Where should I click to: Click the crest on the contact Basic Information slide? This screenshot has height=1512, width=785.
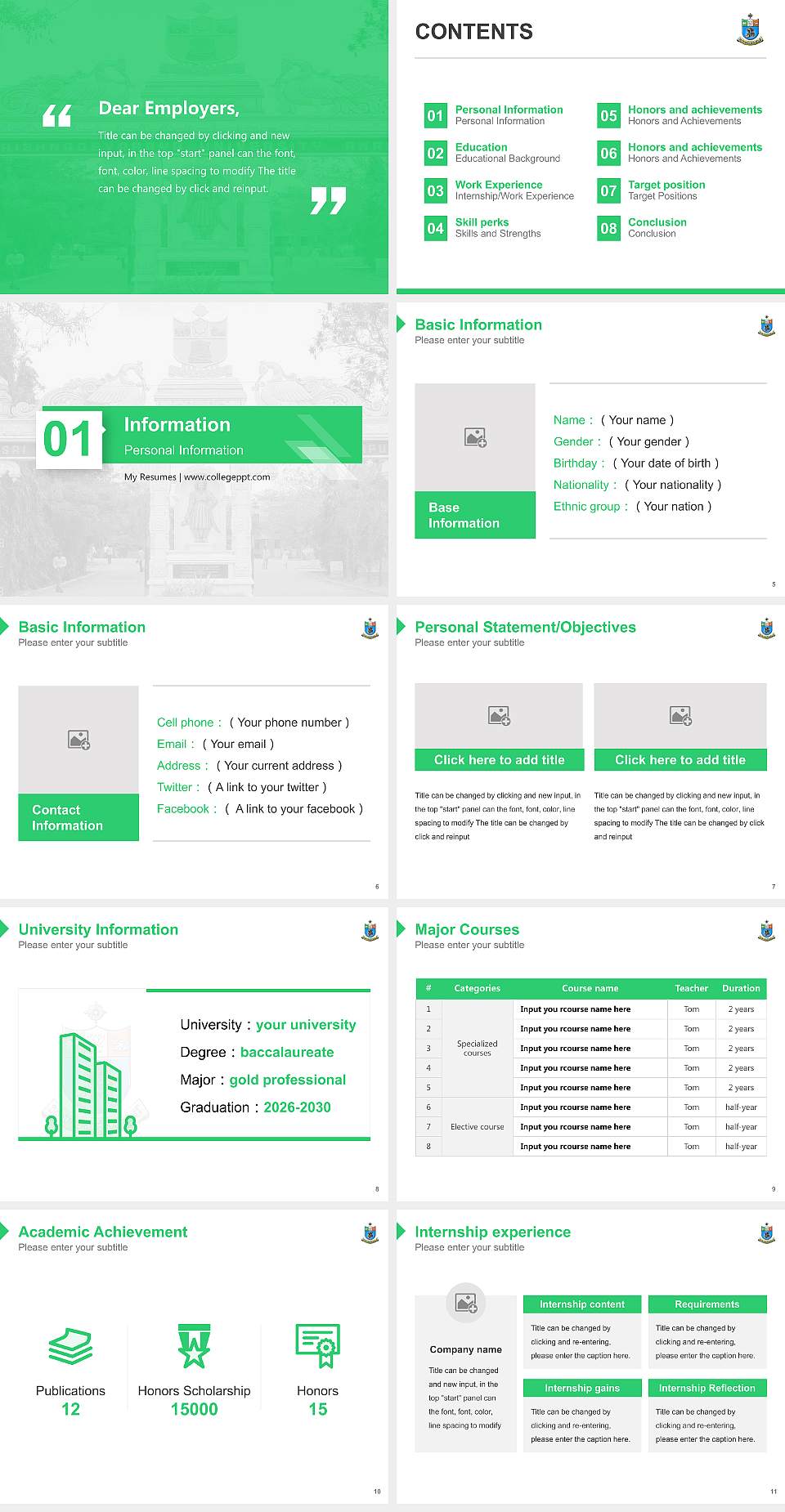370,628
